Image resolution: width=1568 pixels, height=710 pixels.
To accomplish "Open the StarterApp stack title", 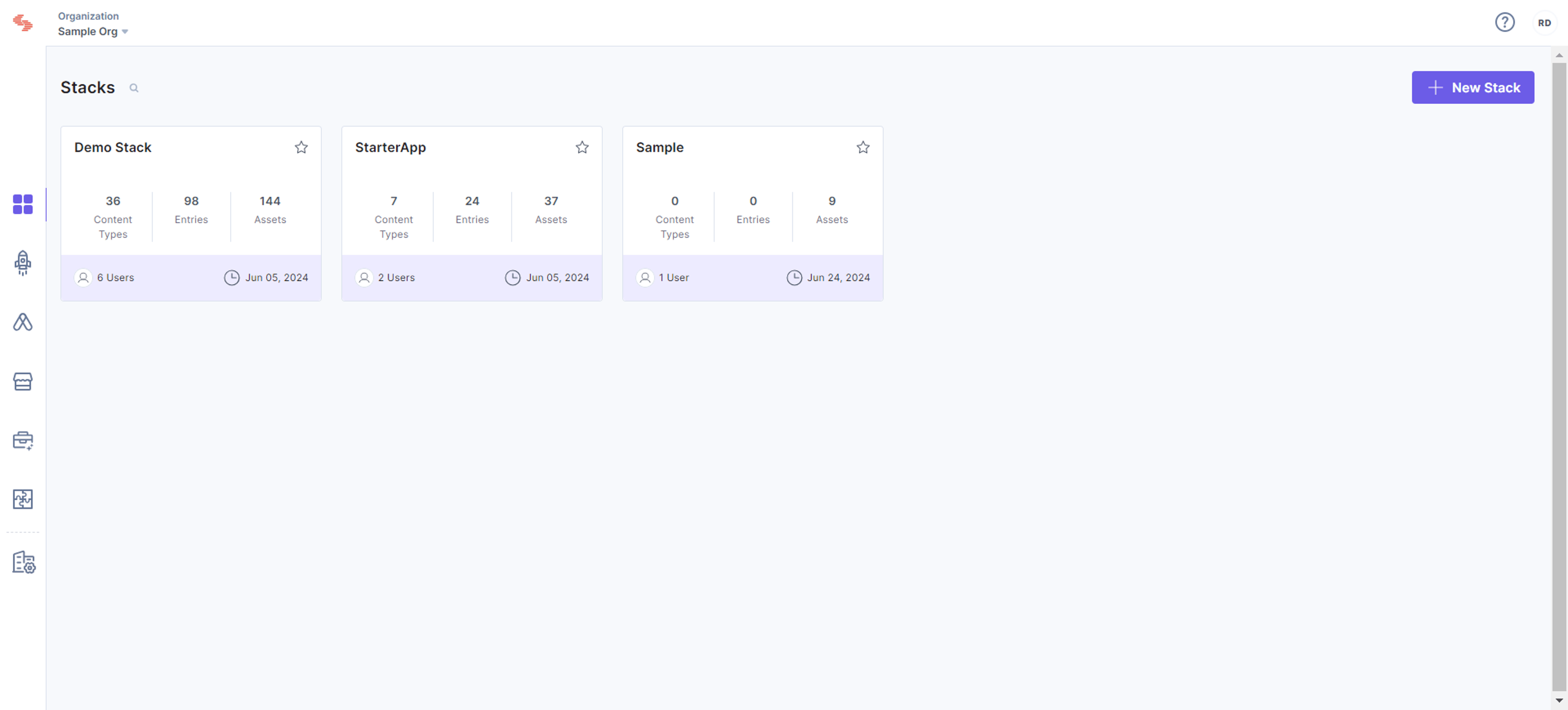I will pos(390,147).
